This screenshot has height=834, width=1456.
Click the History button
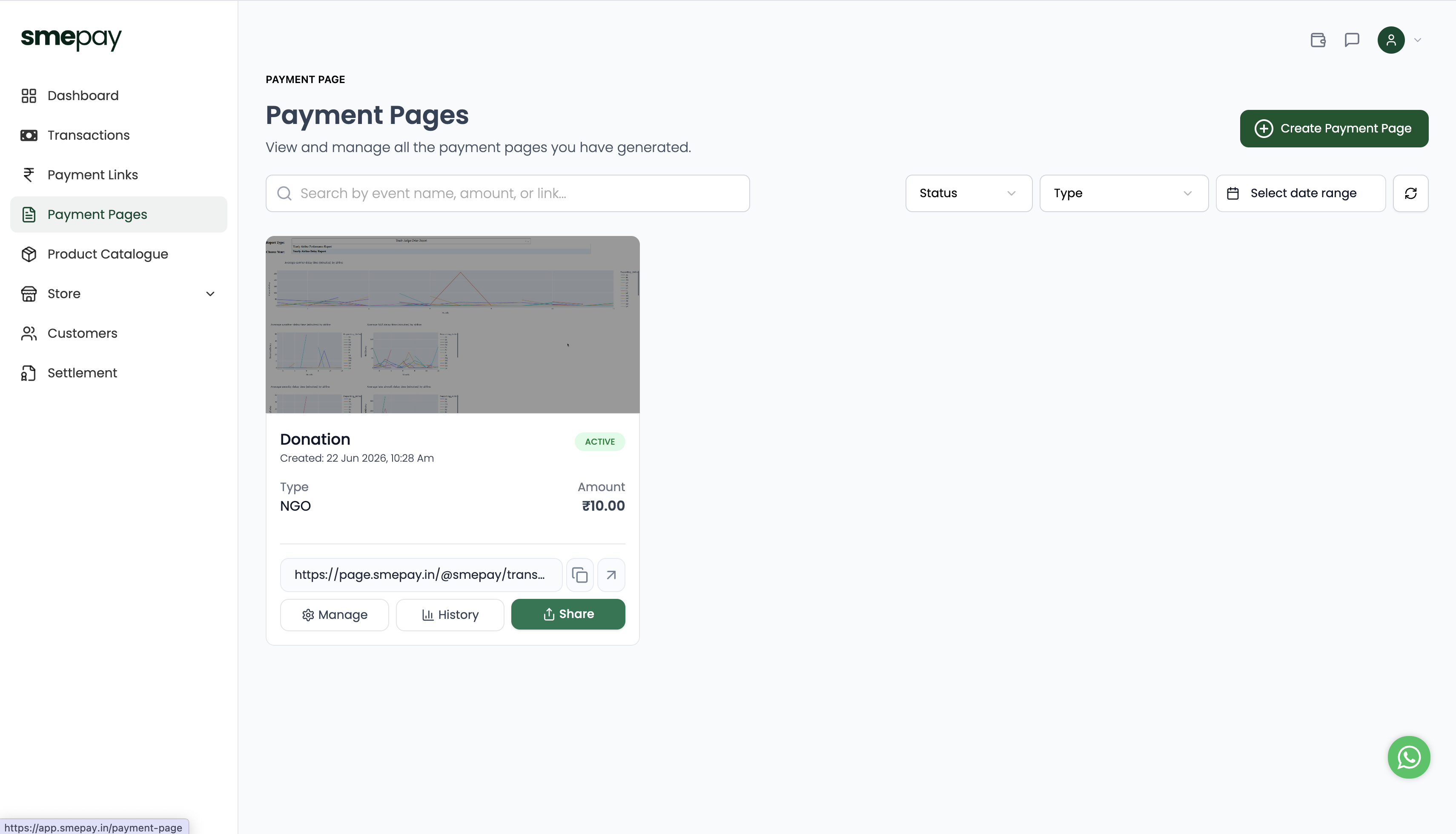pyautogui.click(x=450, y=615)
